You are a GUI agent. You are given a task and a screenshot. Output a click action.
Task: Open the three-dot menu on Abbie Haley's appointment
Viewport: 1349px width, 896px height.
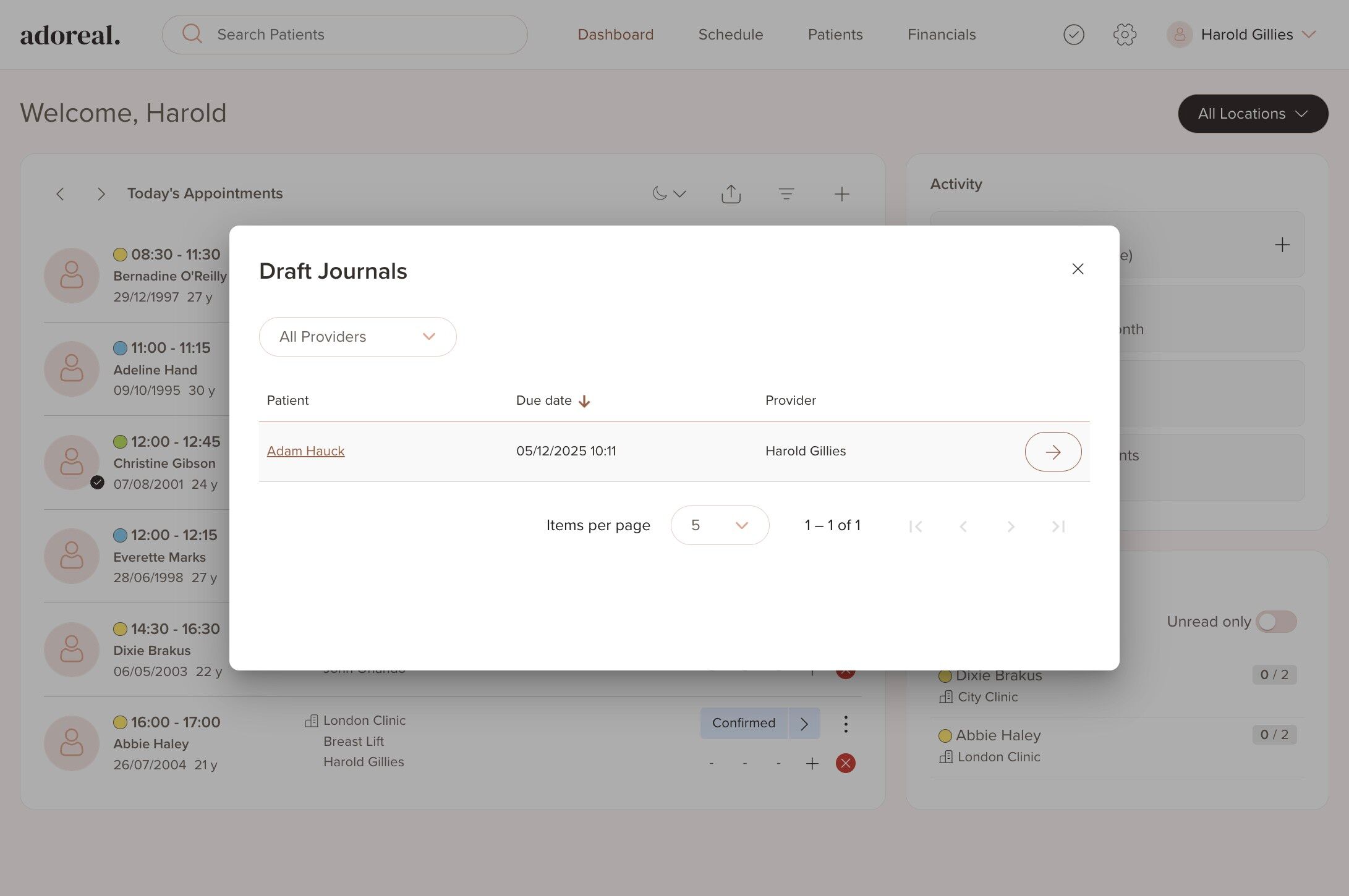click(x=845, y=723)
